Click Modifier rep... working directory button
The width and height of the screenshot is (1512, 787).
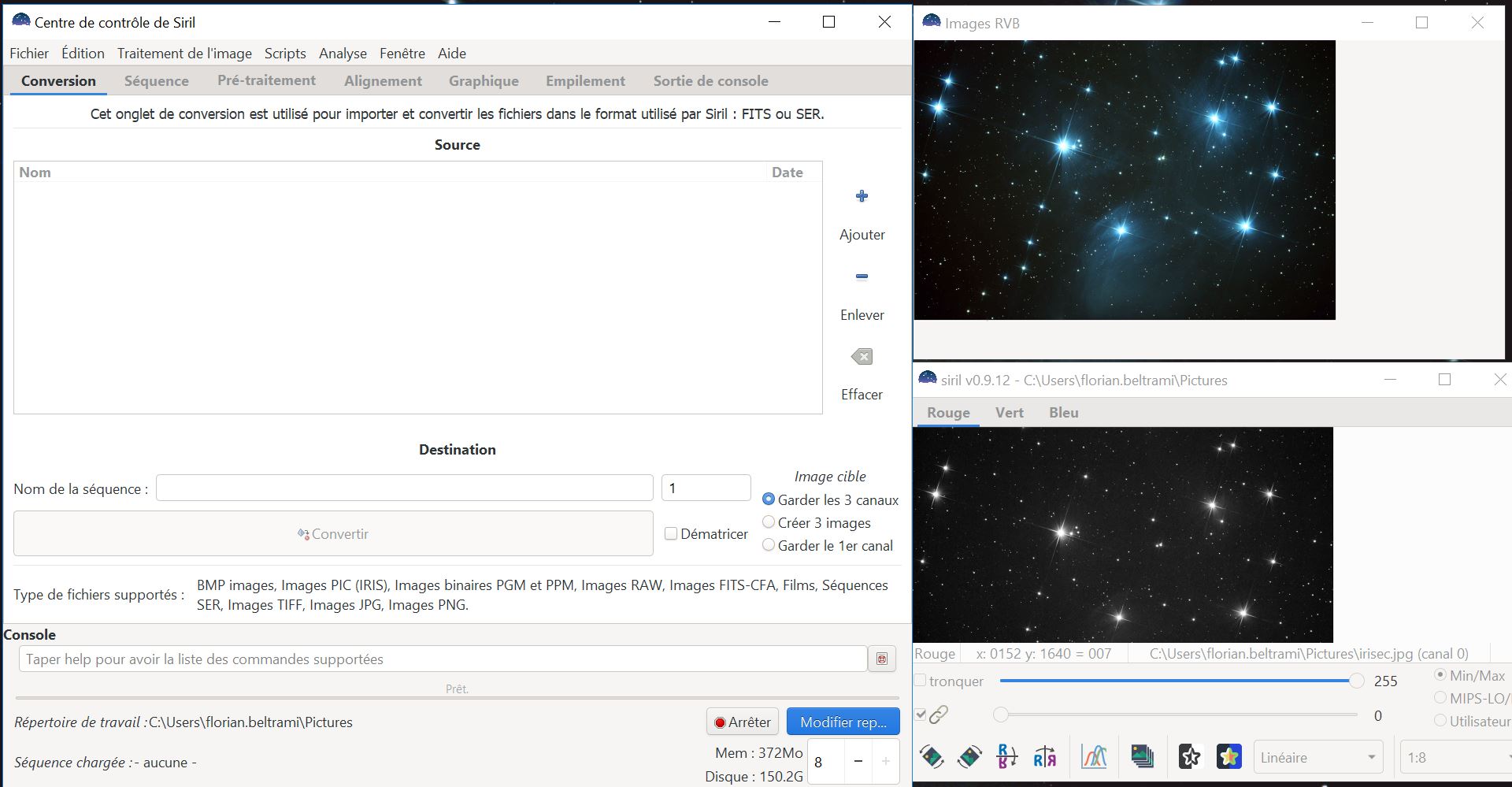[843, 722]
